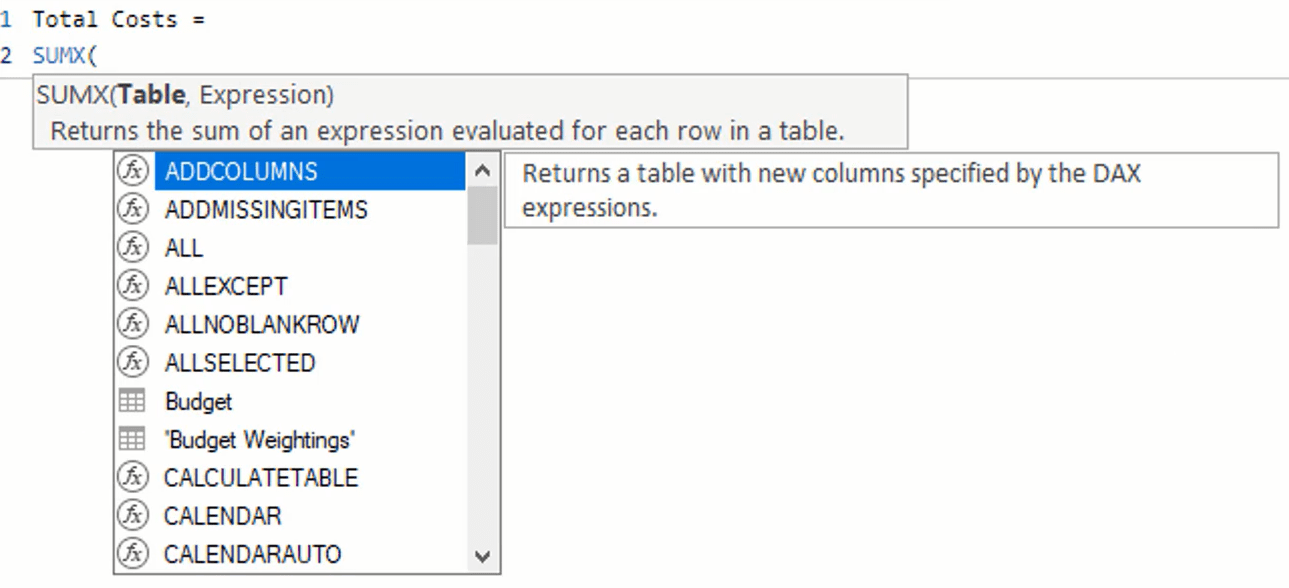Click the ADDCOLUMNS description tooltip
The height and width of the screenshot is (588, 1289).
point(891,190)
